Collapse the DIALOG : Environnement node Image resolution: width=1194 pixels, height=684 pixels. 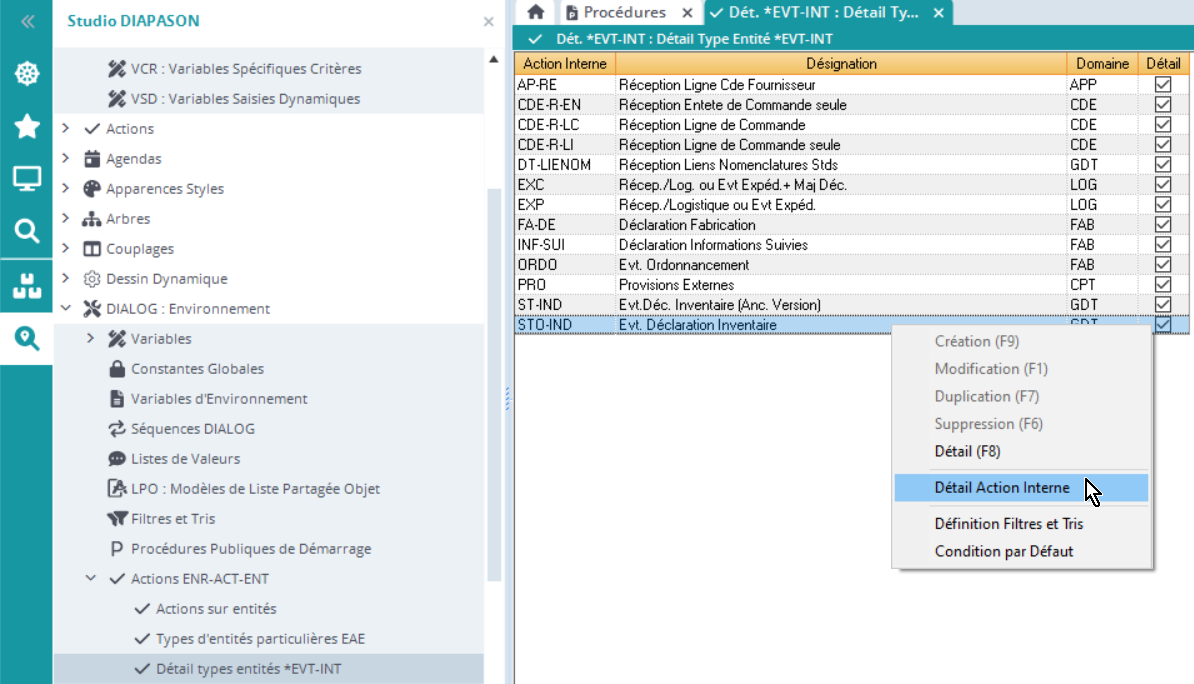(x=66, y=309)
